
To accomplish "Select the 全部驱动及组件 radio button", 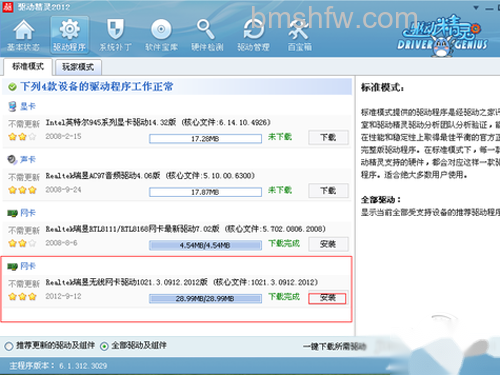I will coord(104,346).
